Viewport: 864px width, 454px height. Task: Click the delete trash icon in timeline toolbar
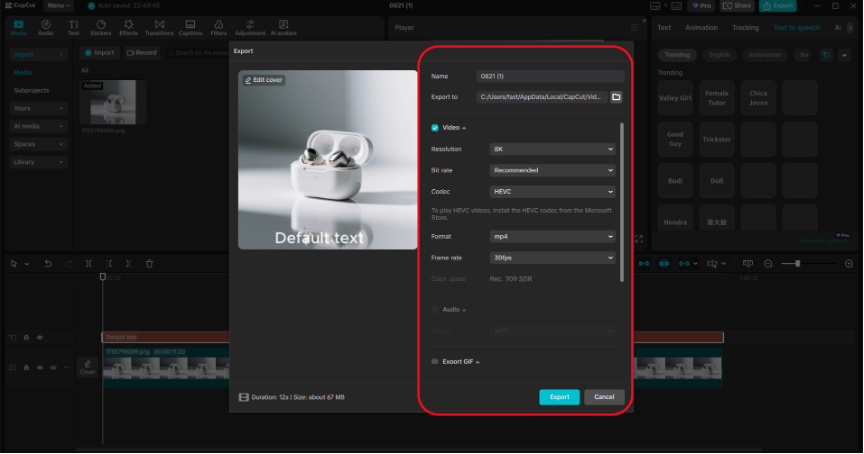pos(149,264)
